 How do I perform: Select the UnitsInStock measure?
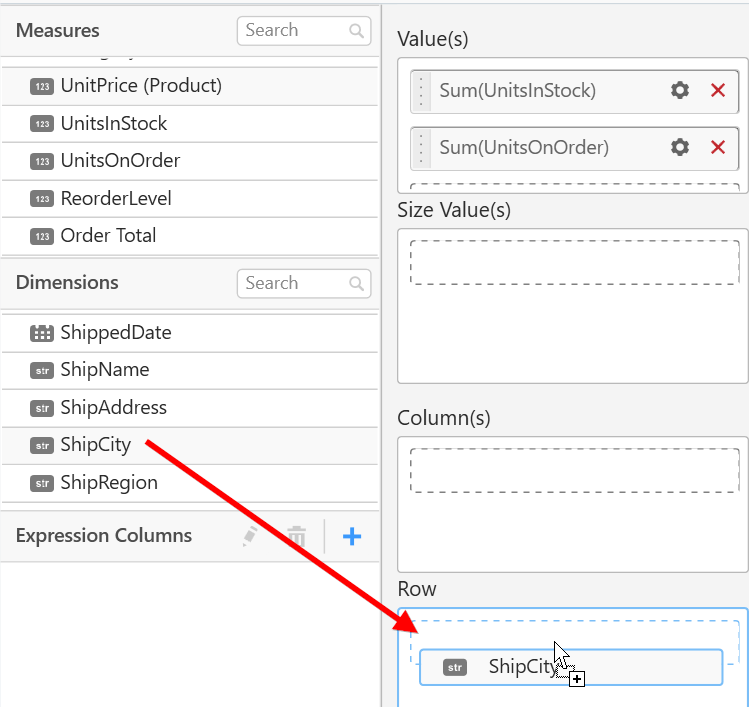(113, 124)
